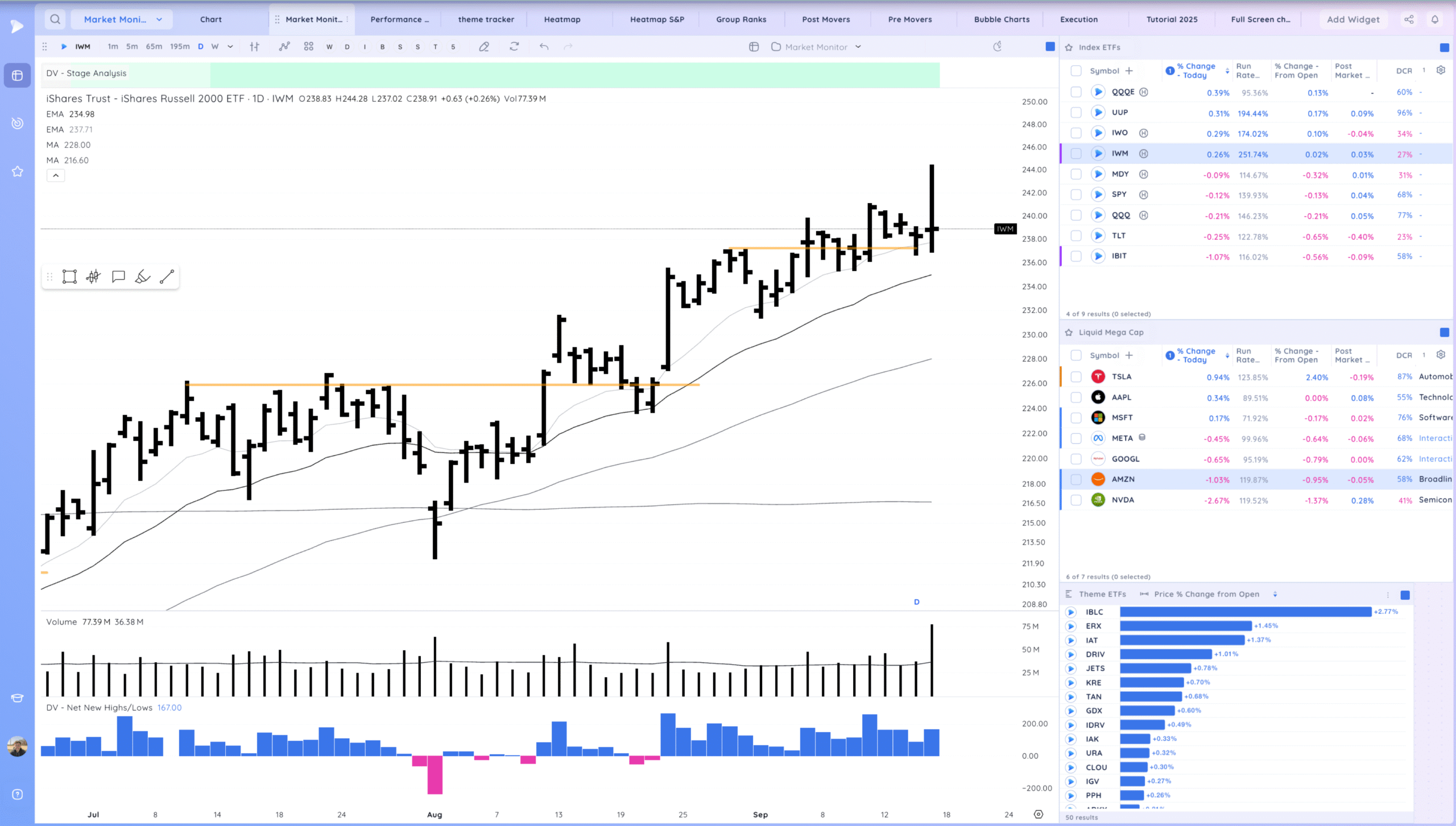Viewport: 1456px width, 826px height.
Task: Open the chart type bars icon
Action: [255, 47]
